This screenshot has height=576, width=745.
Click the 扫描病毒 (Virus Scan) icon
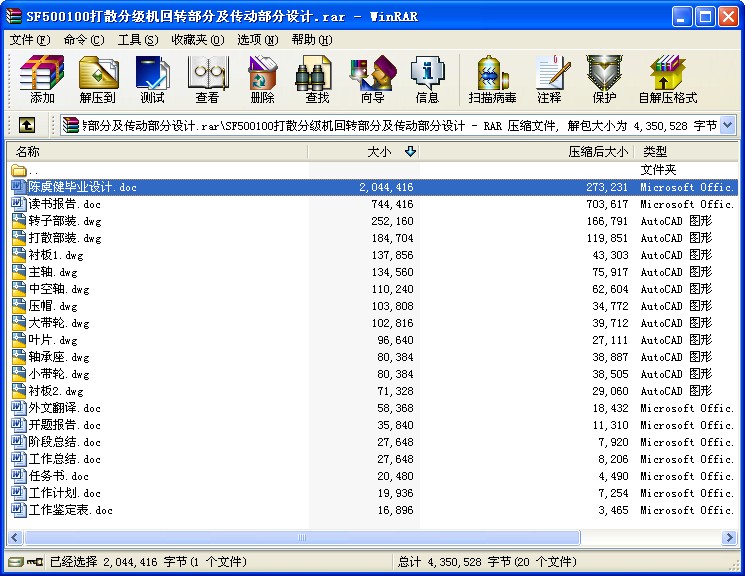click(x=492, y=74)
